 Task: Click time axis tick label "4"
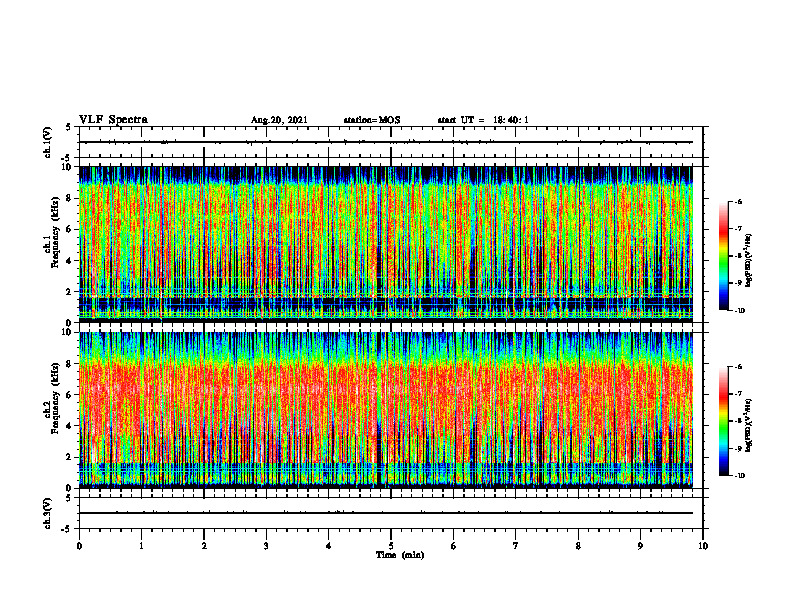coord(329,546)
